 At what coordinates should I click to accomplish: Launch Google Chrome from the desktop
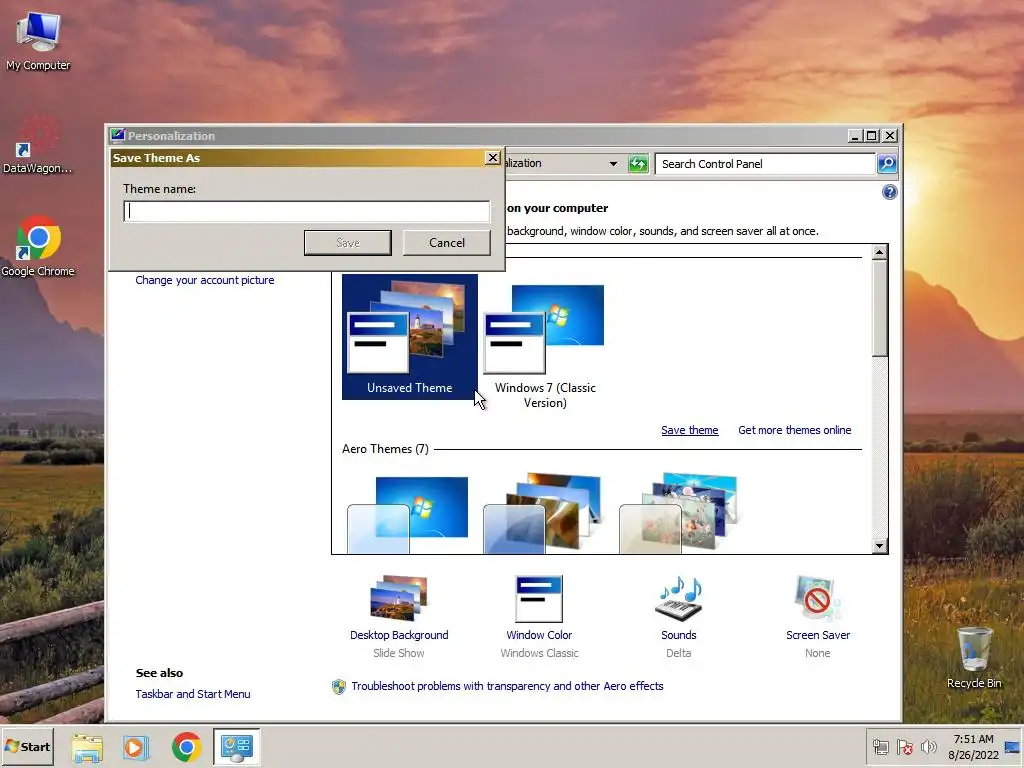pyautogui.click(x=38, y=247)
